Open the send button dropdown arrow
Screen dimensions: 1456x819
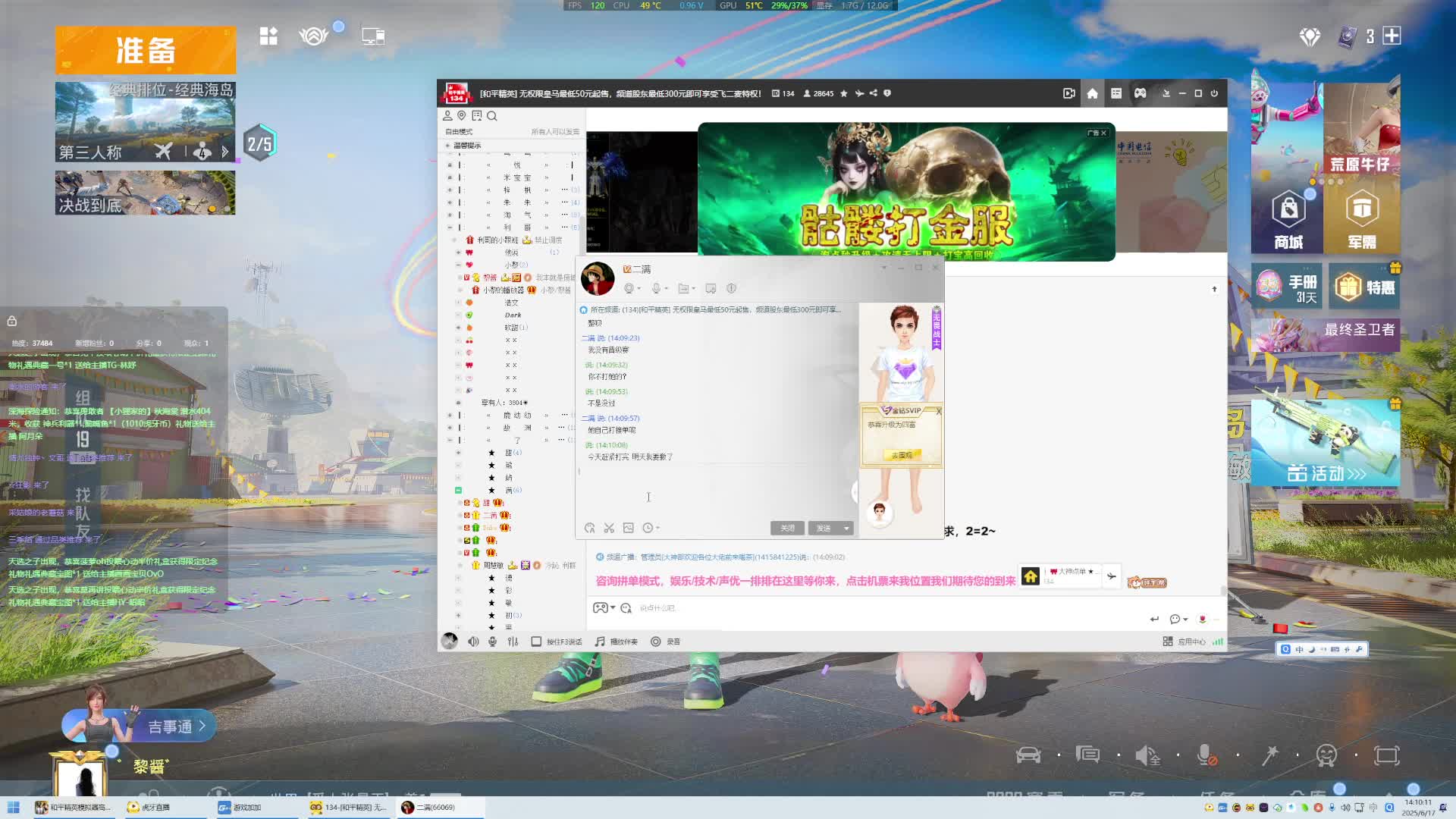click(x=846, y=529)
